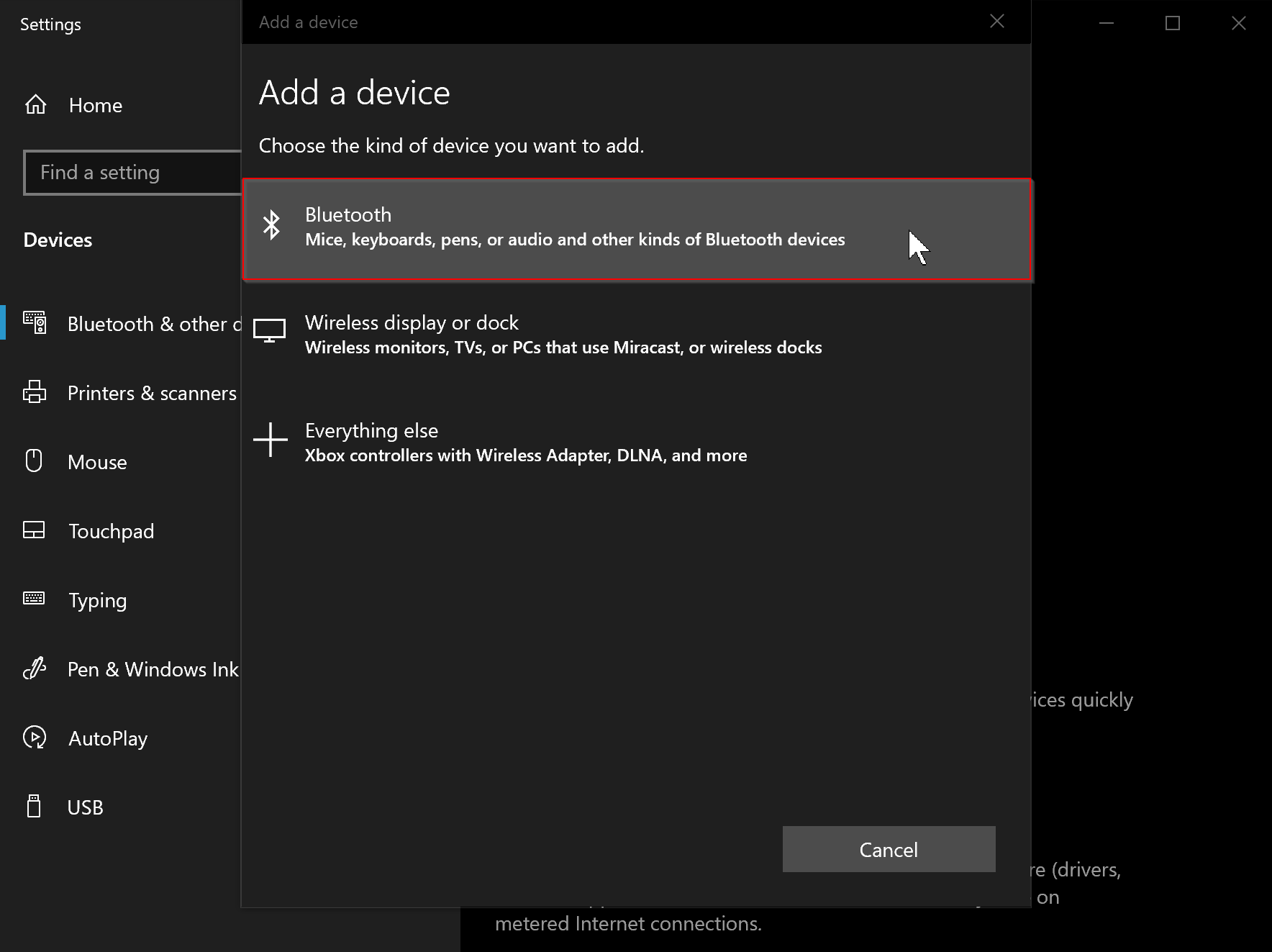
Task: Click the USB icon in sidebar
Action: [34, 806]
